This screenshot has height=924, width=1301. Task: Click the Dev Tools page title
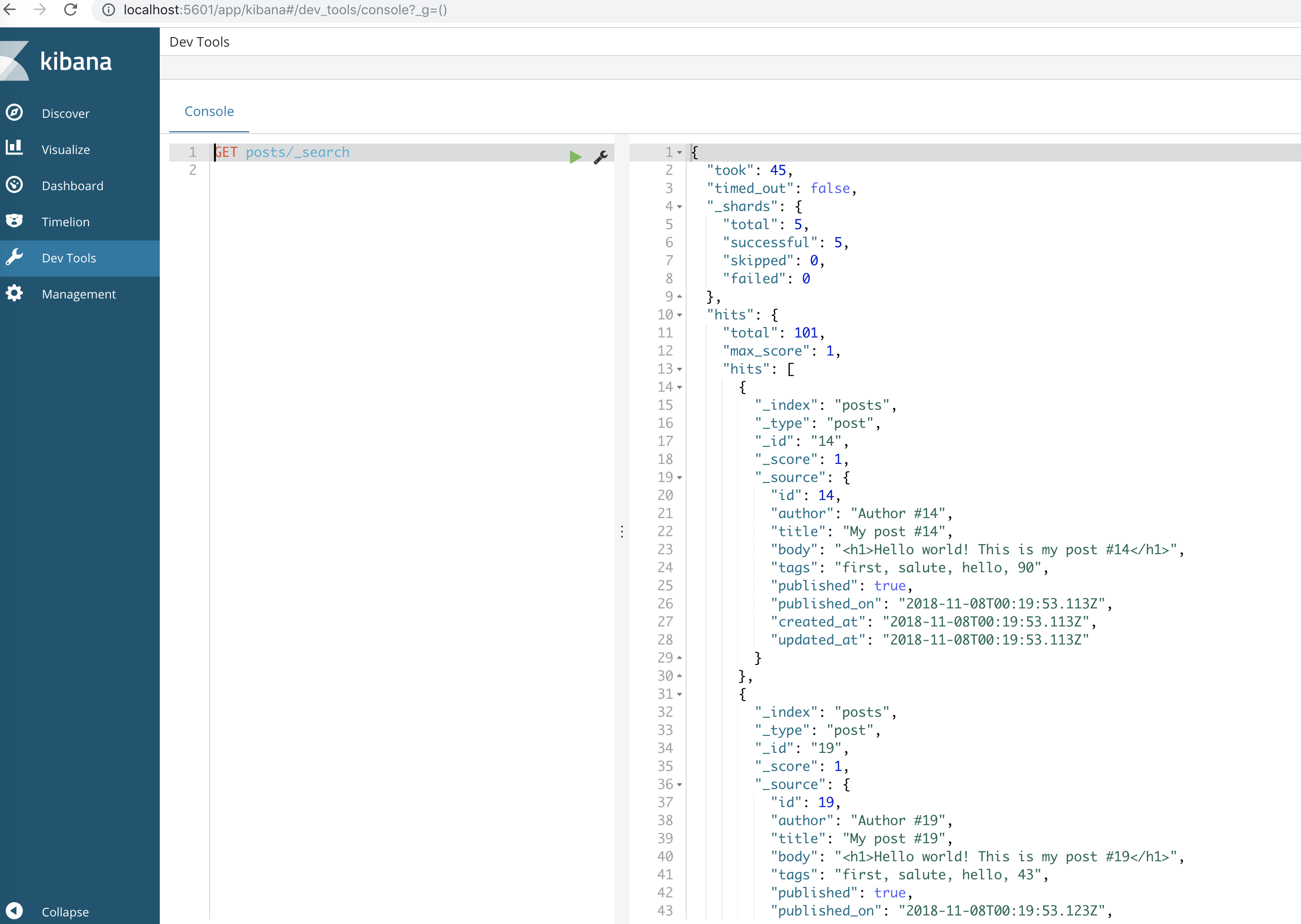[x=199, y=41]
